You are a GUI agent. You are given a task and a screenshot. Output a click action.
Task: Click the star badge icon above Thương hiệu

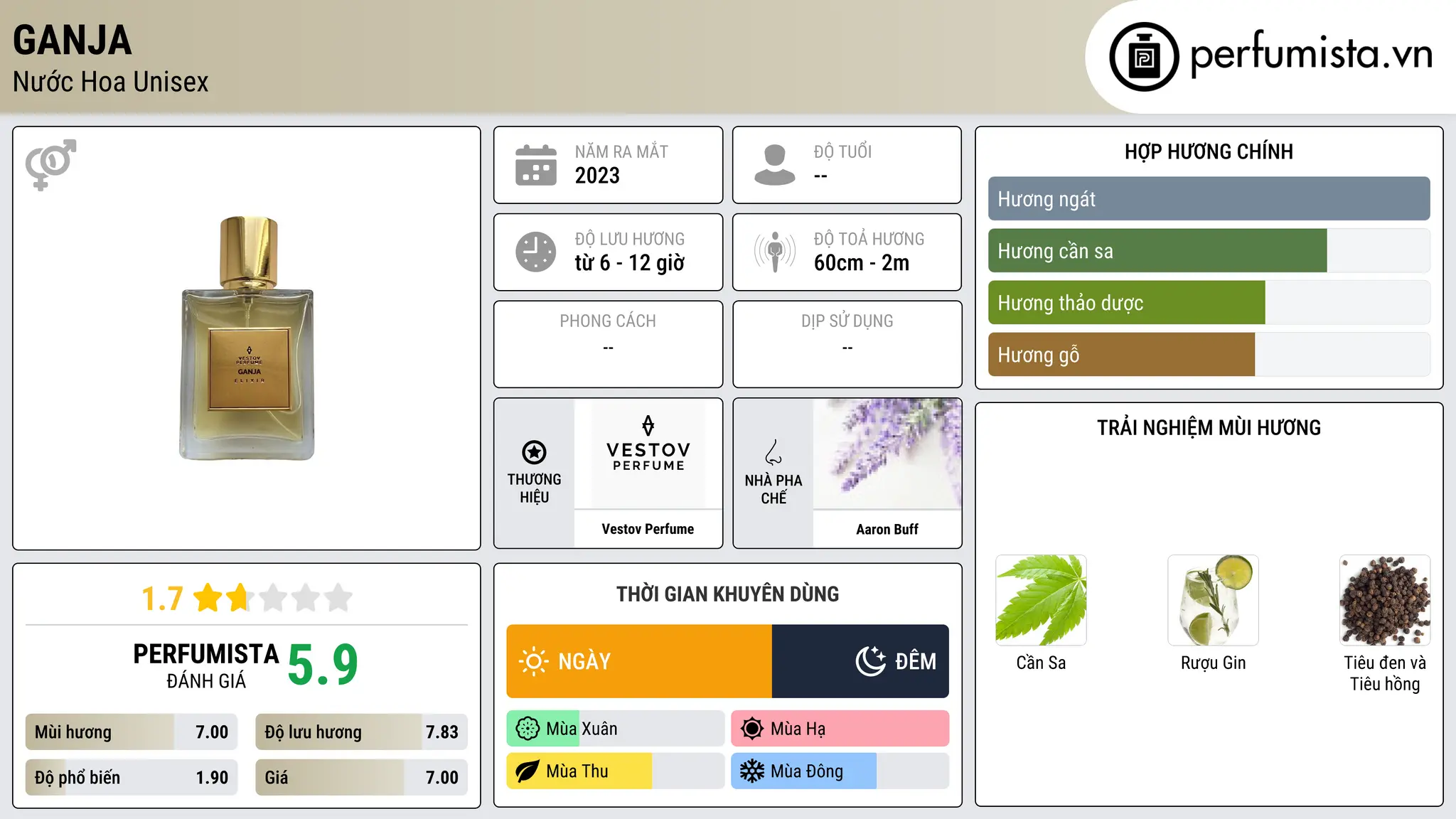click(534, 452)
